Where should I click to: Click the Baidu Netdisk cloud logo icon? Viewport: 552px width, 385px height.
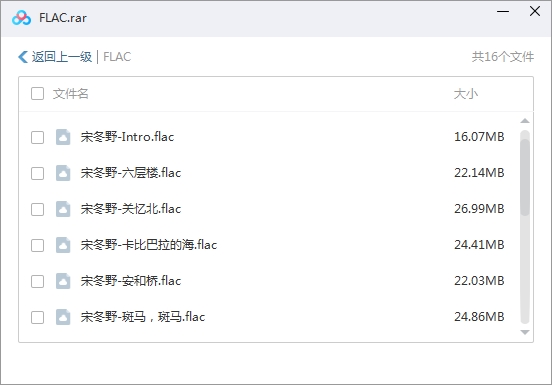pos(21,18)
